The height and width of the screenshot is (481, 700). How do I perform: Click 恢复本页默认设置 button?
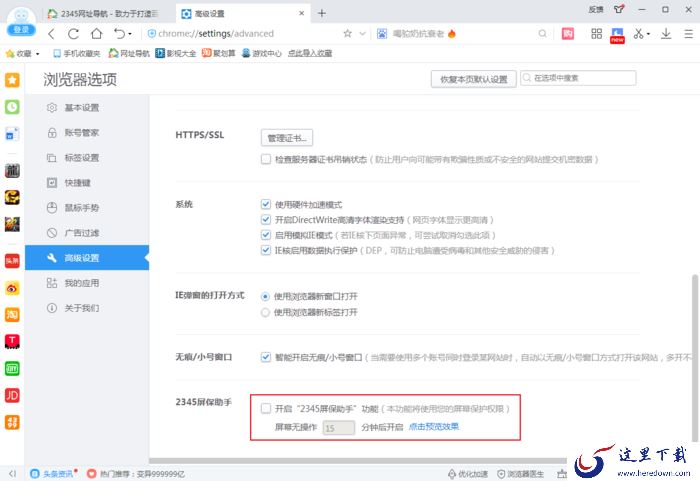[x=474, y=79]
